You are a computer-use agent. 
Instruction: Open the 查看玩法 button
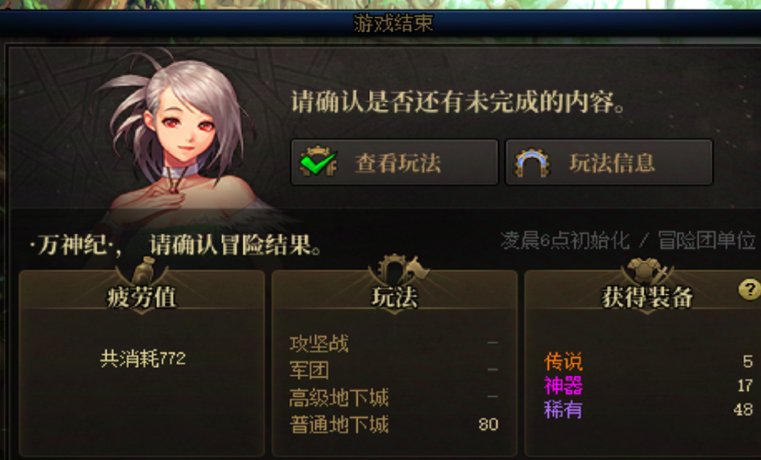395,163
